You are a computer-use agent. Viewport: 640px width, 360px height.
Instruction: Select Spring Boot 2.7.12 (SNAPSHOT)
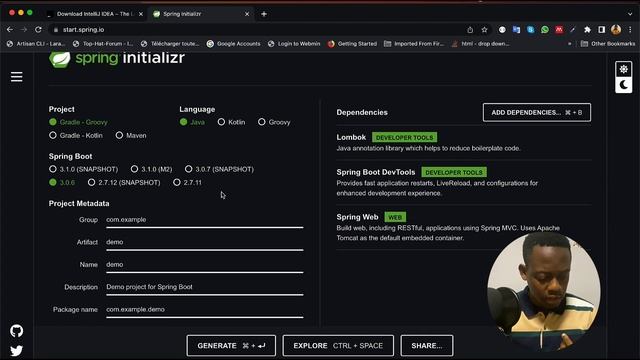pyautogui.click(x=124, y=182)
